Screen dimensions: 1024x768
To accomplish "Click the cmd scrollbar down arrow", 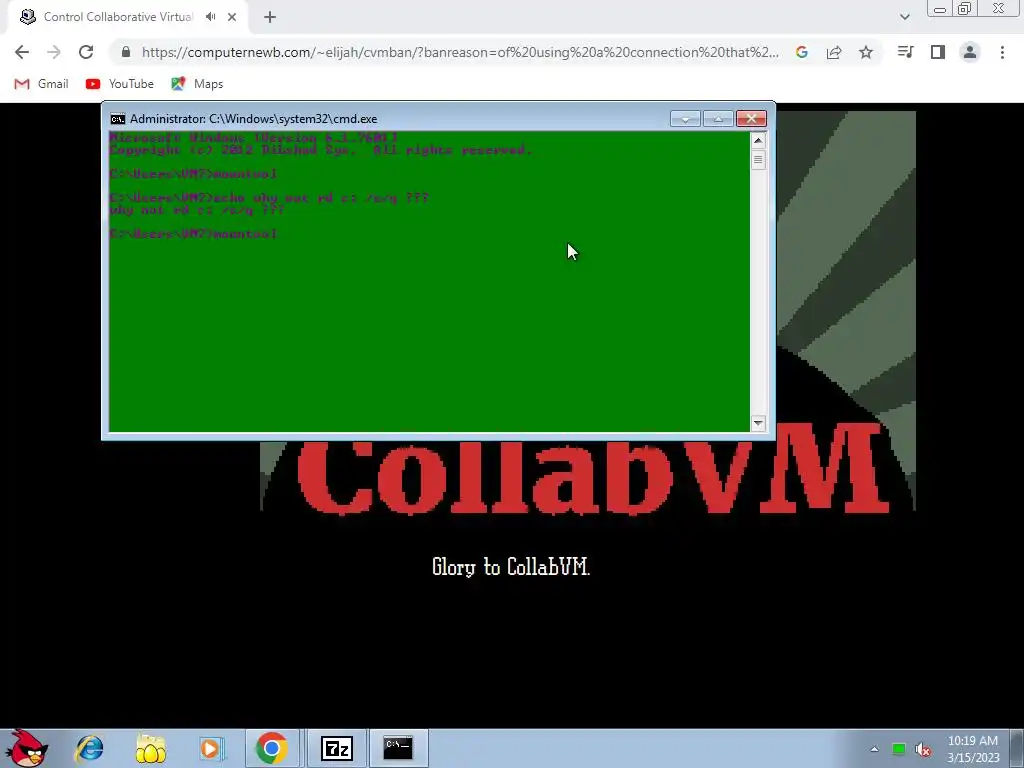I will (758, 423).
